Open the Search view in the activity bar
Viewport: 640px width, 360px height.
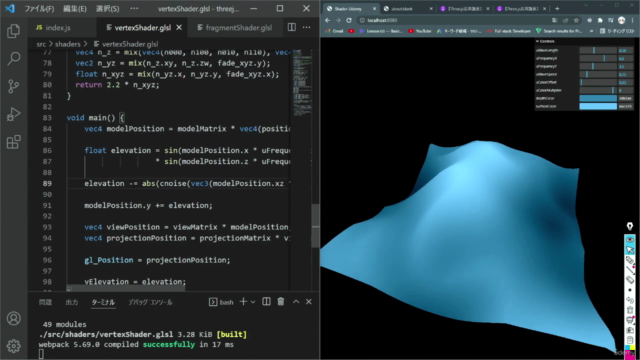[13, 58]
